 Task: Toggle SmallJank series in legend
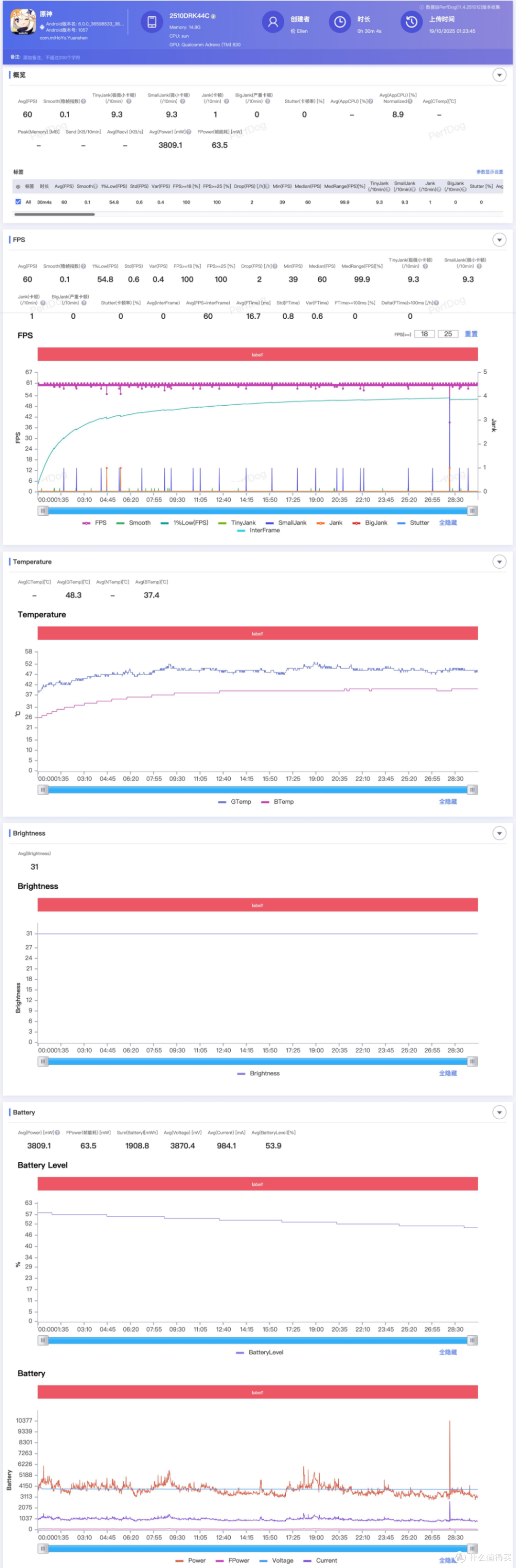point(286,523)
